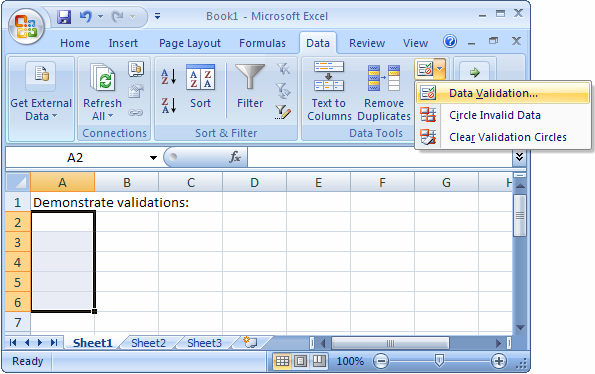Open the custom Sort dialog
This screenshot has width=595, height=374.
point(200,86)
